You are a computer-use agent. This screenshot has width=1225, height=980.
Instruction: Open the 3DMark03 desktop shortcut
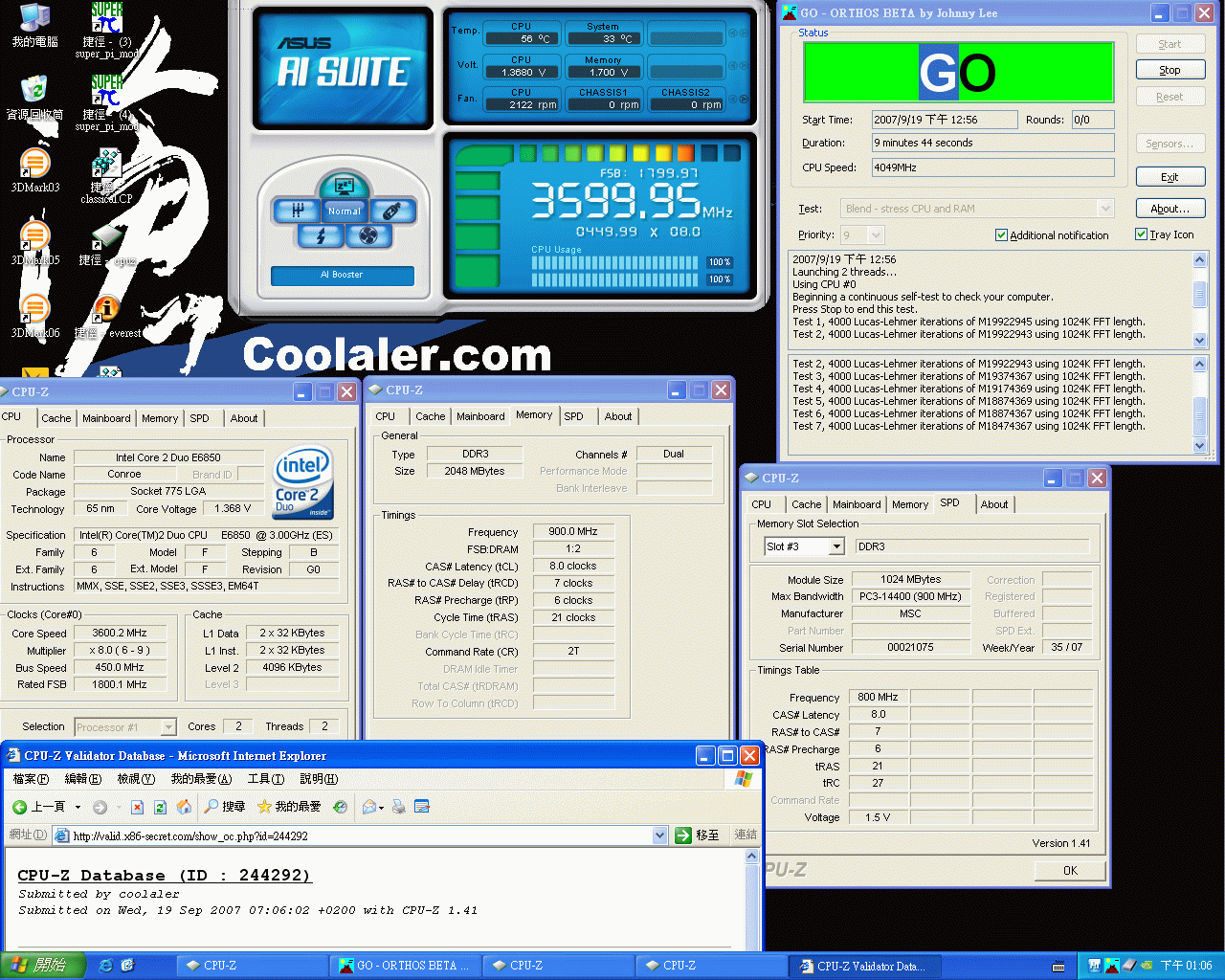(x=34, y=171)
